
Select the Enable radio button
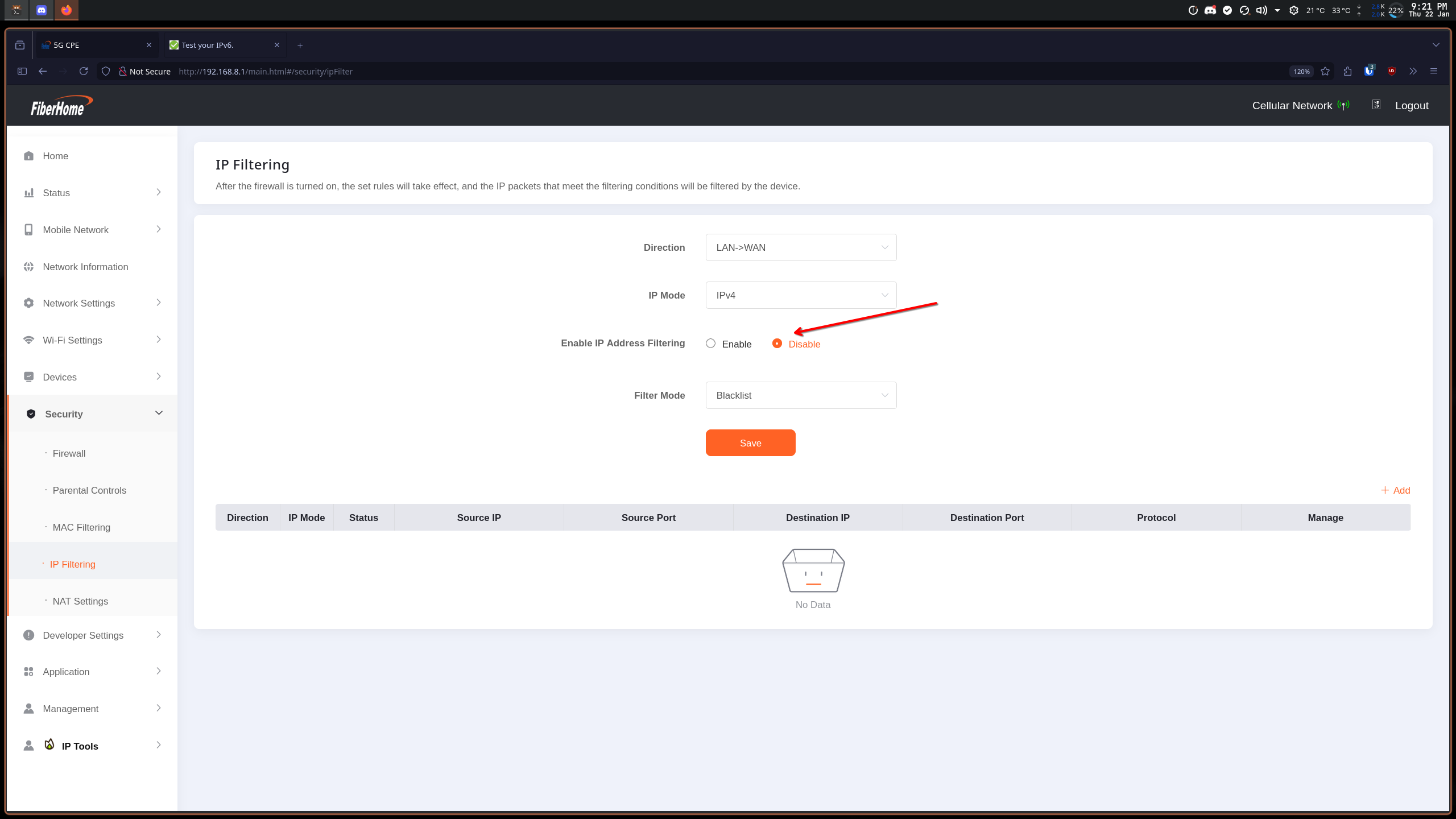(710, 344)
